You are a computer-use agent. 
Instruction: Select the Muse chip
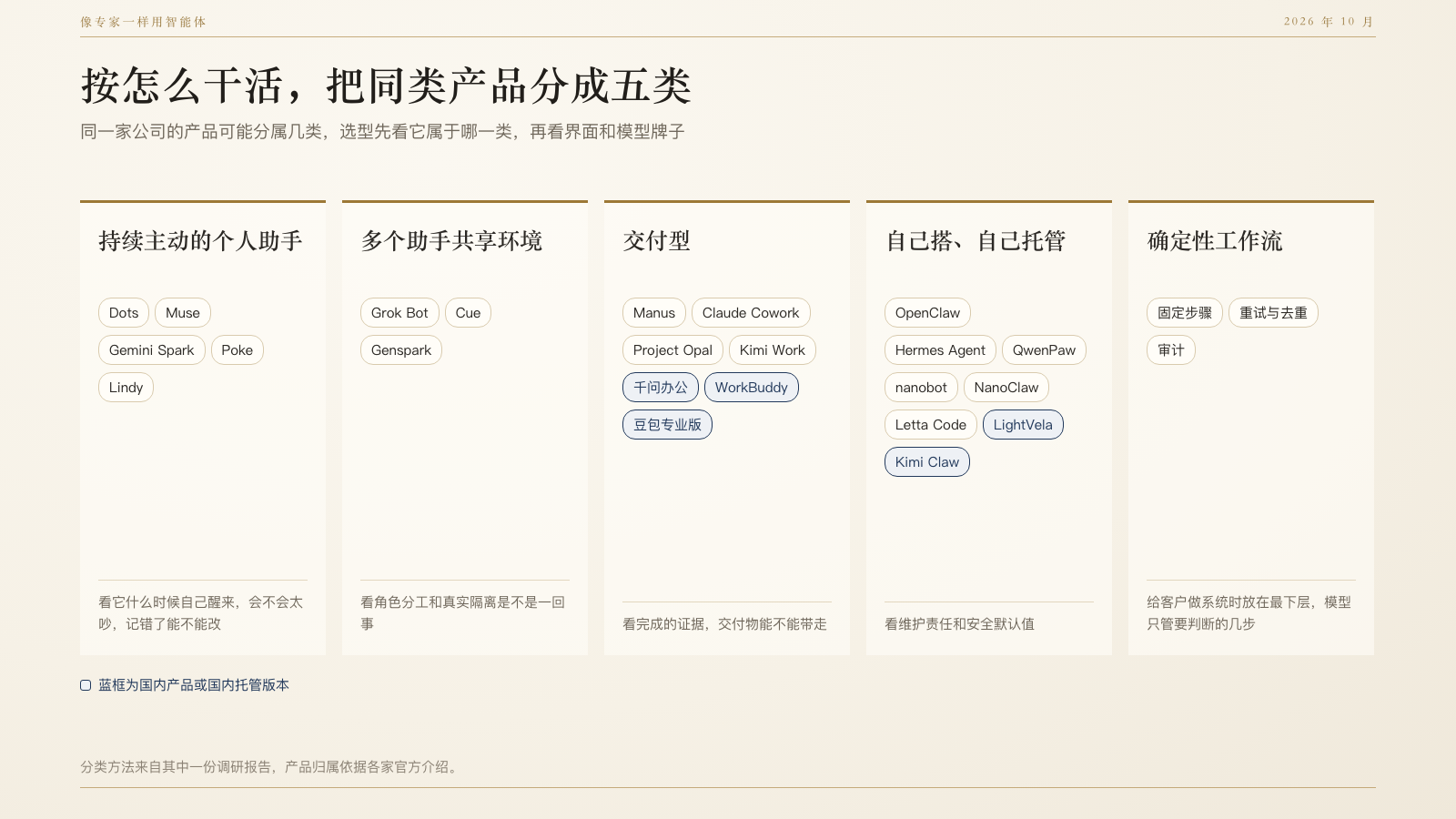183,313
